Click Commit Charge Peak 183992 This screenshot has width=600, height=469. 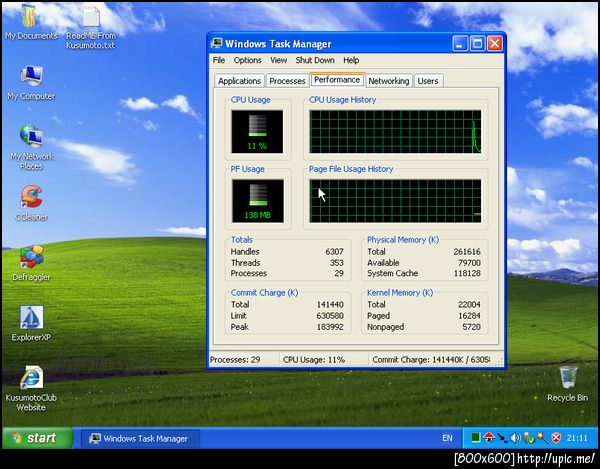tap(330, 327)
